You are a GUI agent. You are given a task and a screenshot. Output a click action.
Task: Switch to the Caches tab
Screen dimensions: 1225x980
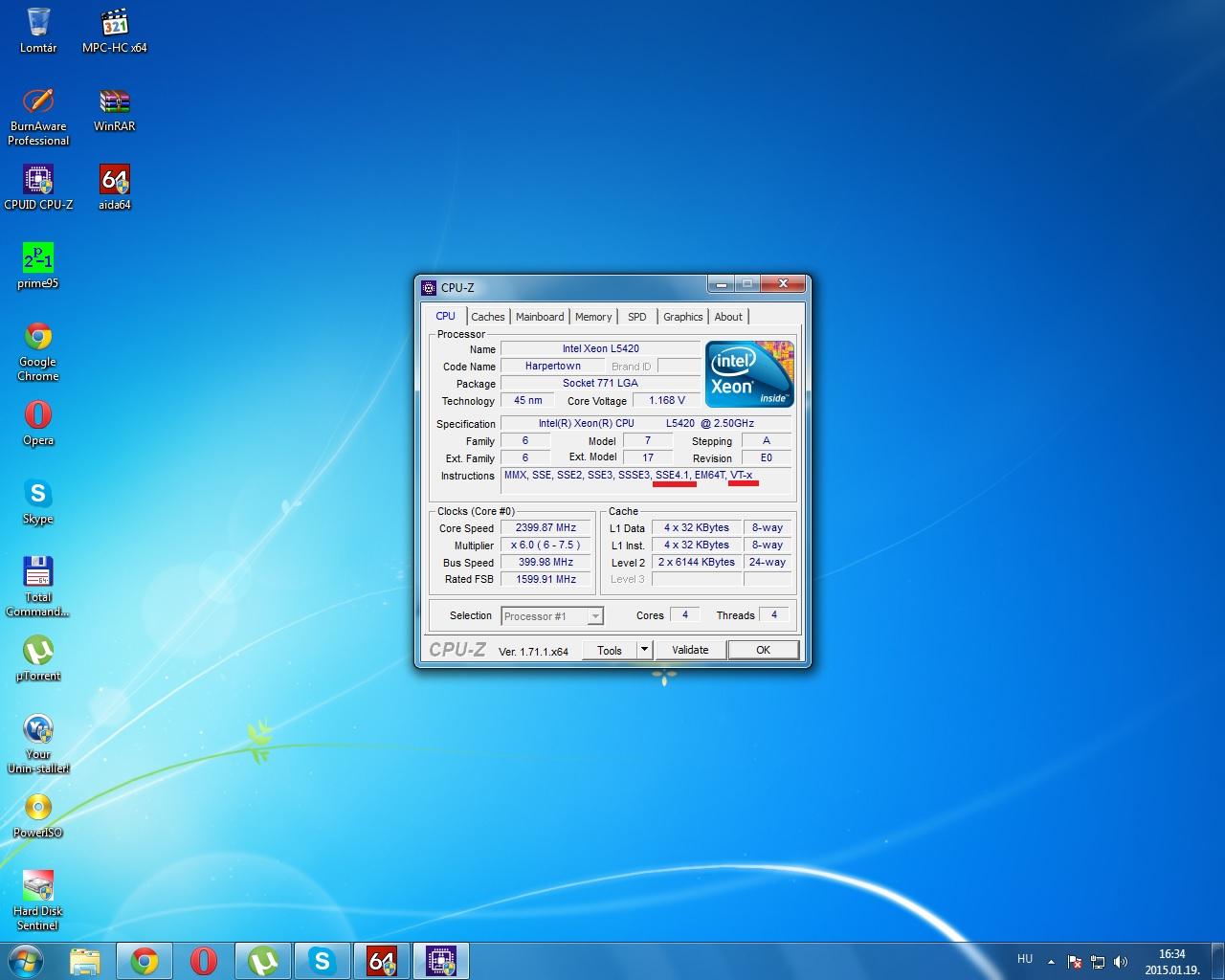point(488,317)
